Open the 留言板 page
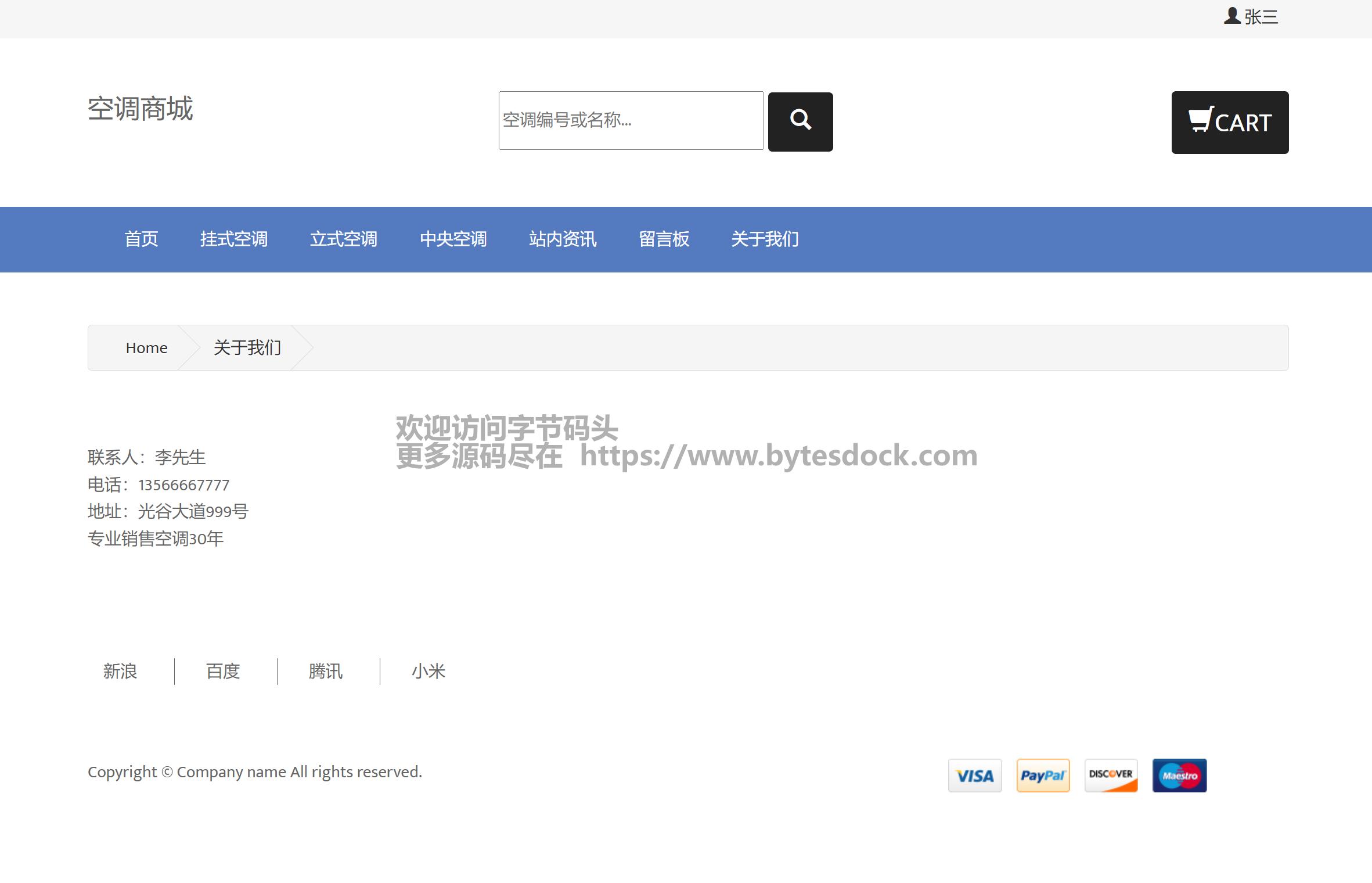This screenshot has height=883, width=1372. (x=664, y=239)
